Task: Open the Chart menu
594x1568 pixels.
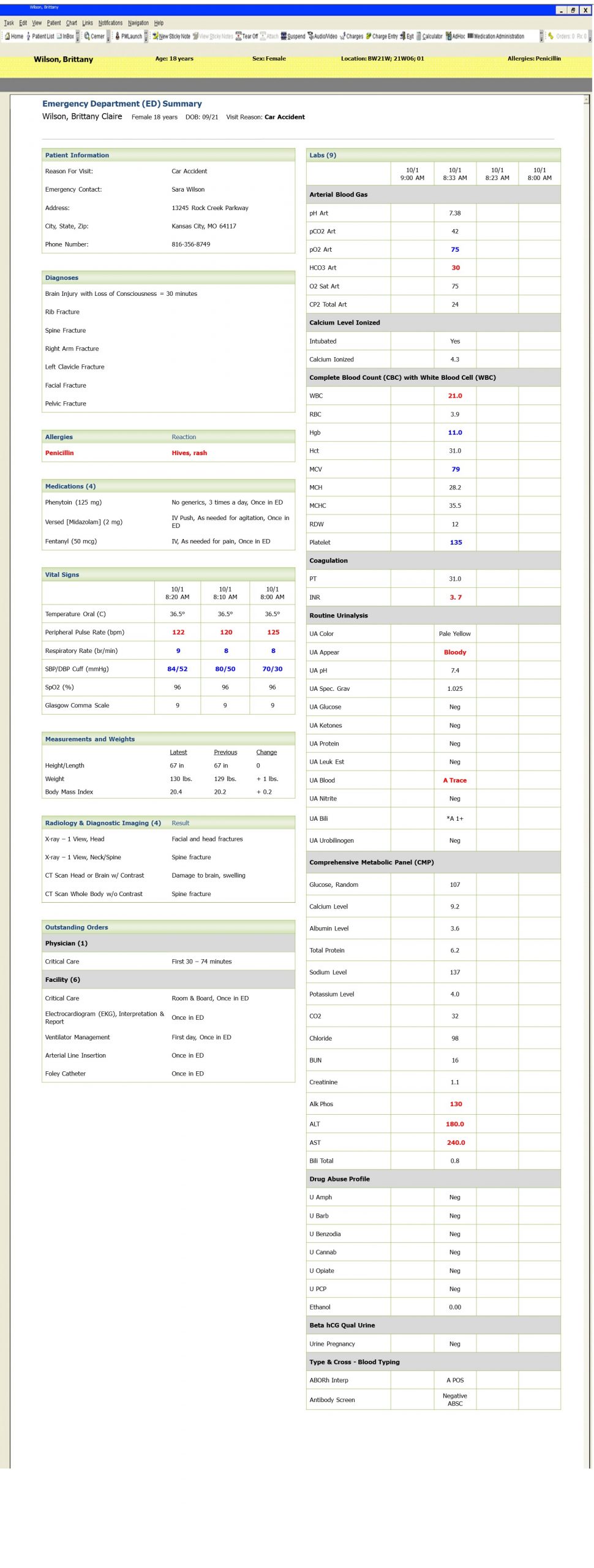Action: pyautogui.click(x=72, y=23)
